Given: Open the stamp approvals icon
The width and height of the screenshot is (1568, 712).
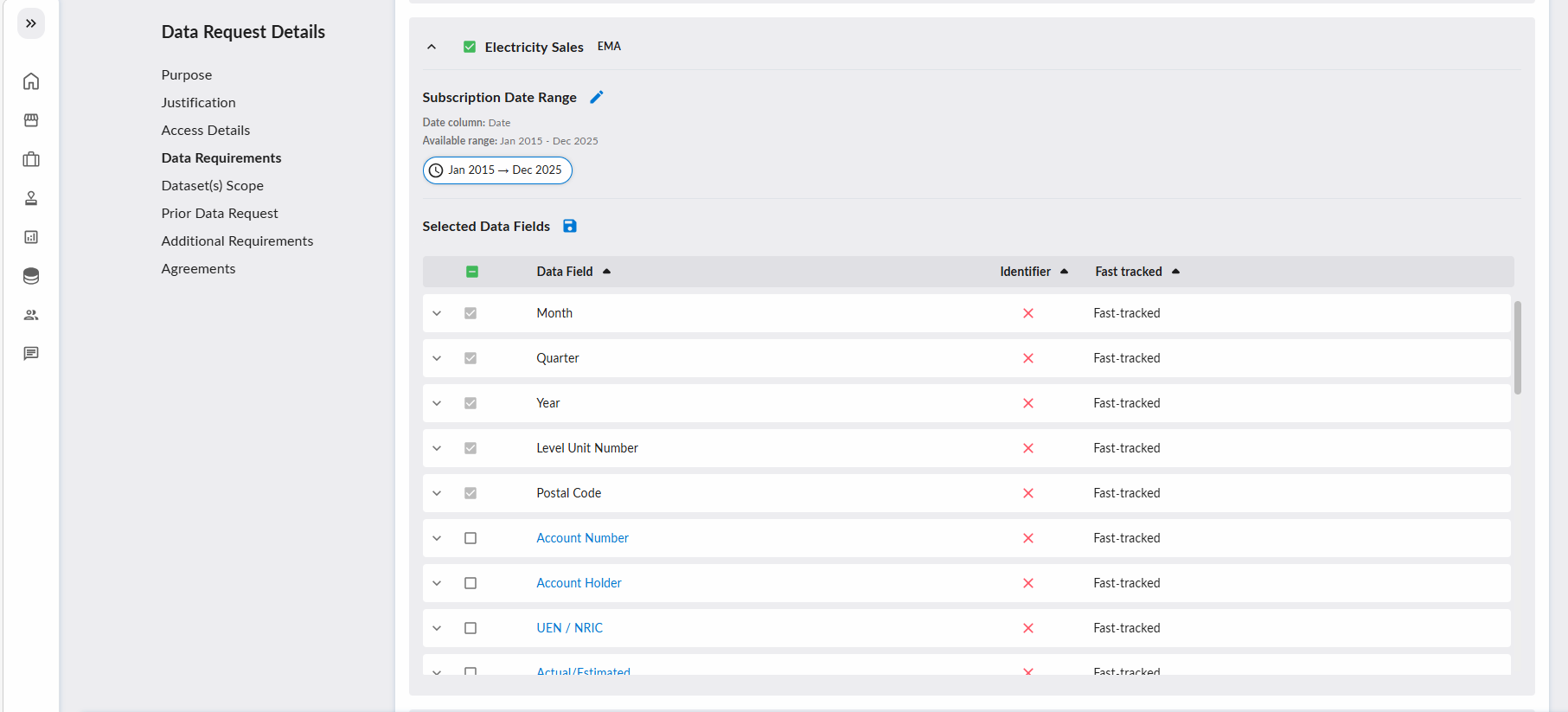Looking at the screenshot, I should pos(31,198).
